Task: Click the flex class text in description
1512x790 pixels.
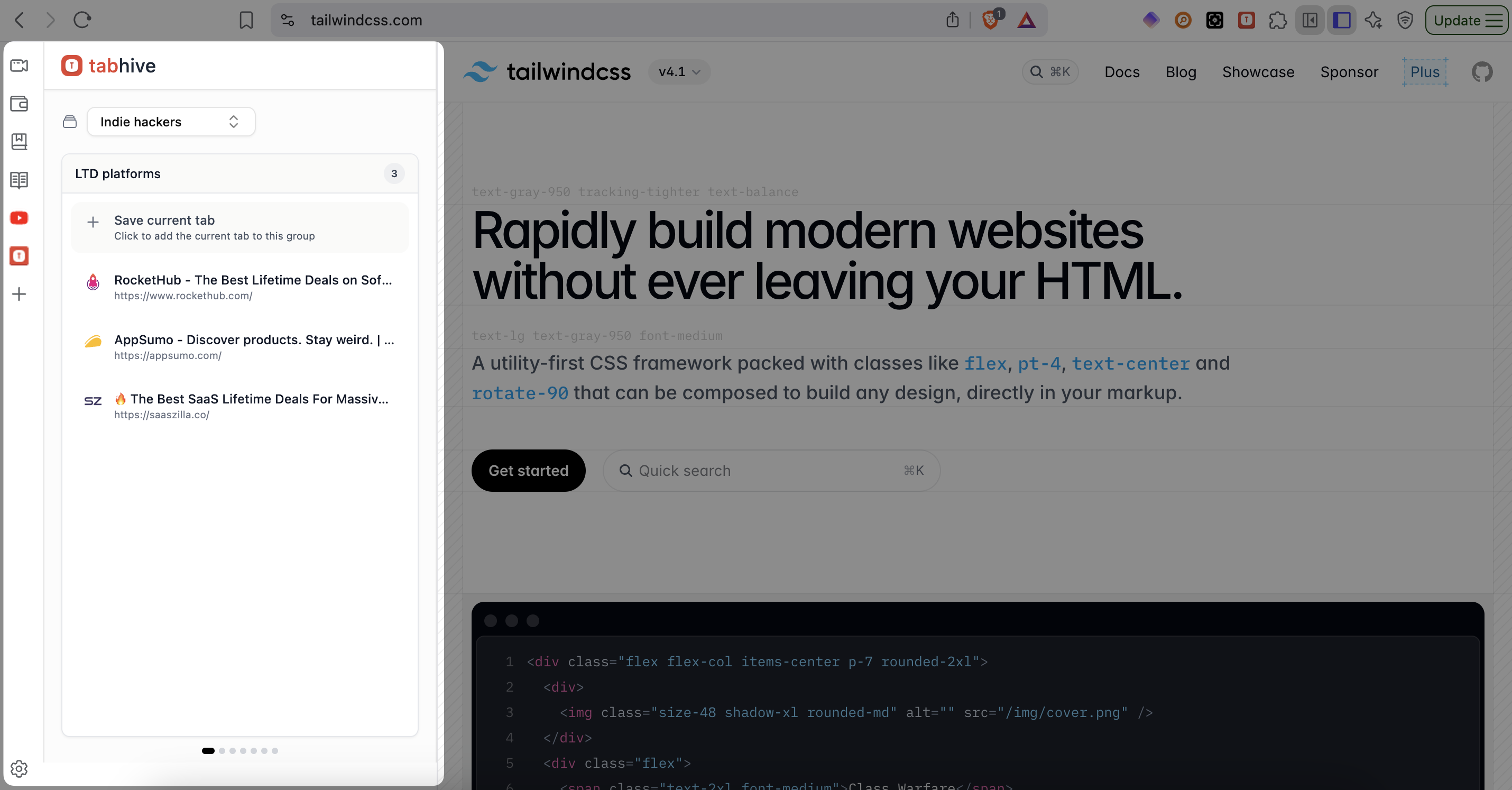Action: click(x=985, y=363)
